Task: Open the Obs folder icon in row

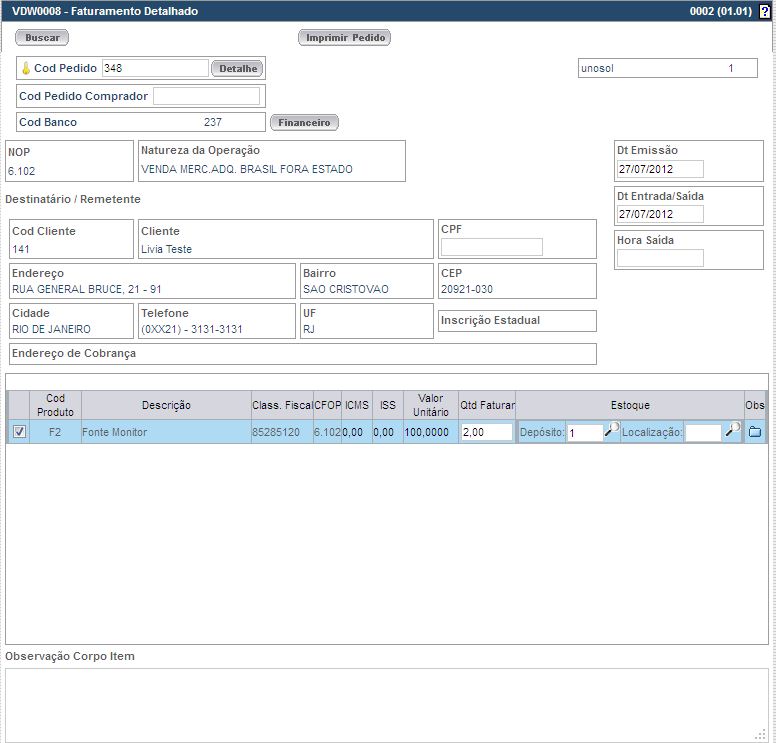Action: [x=755, y=432]
